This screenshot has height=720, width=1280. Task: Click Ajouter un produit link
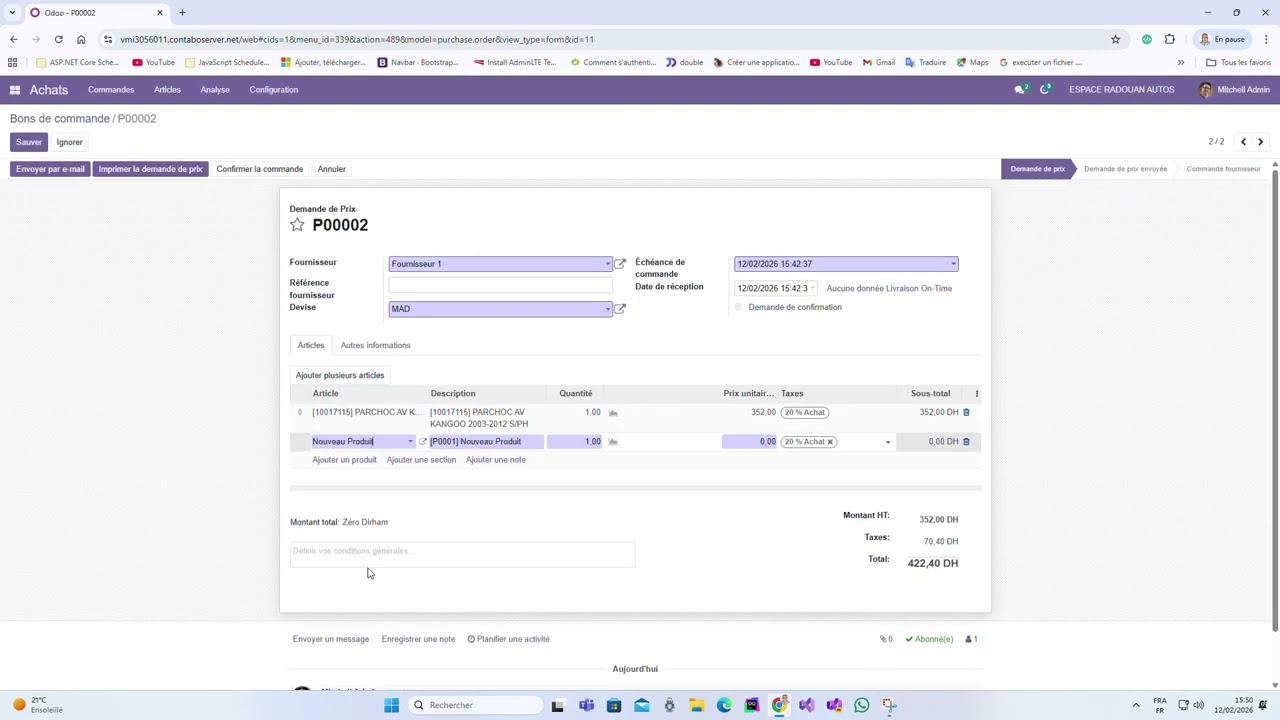pyautogui.click(x=344, y=460)
